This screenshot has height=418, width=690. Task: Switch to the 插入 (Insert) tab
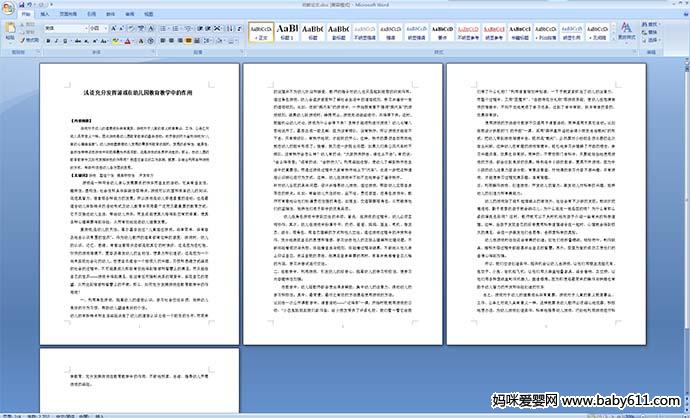tap(45, 16)
